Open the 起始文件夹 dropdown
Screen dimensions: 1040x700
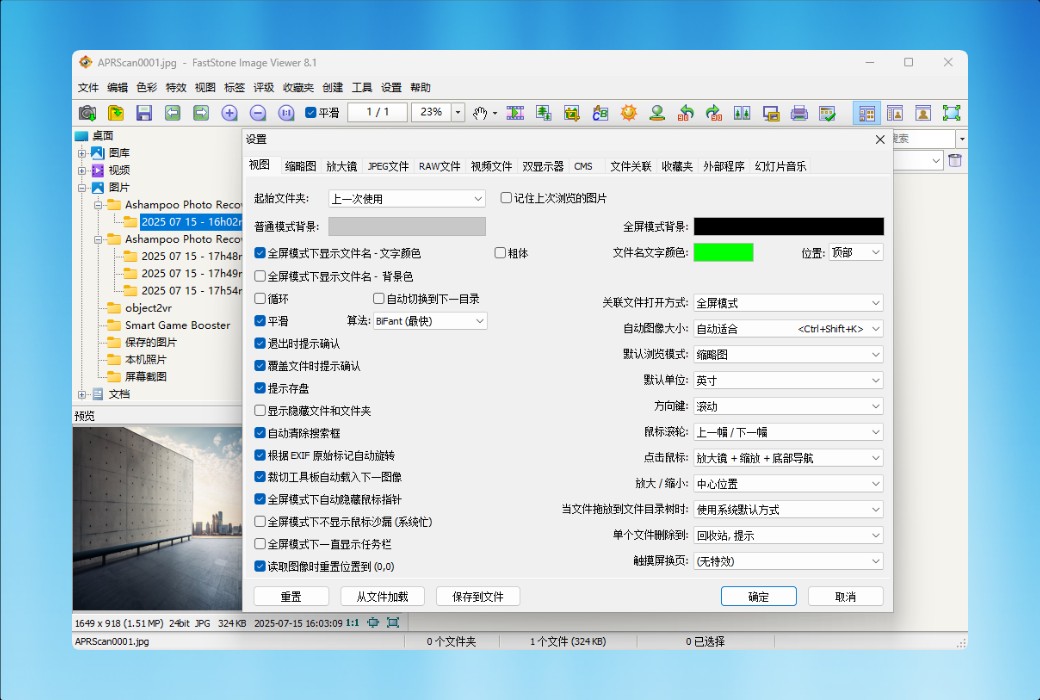(407, 198)
